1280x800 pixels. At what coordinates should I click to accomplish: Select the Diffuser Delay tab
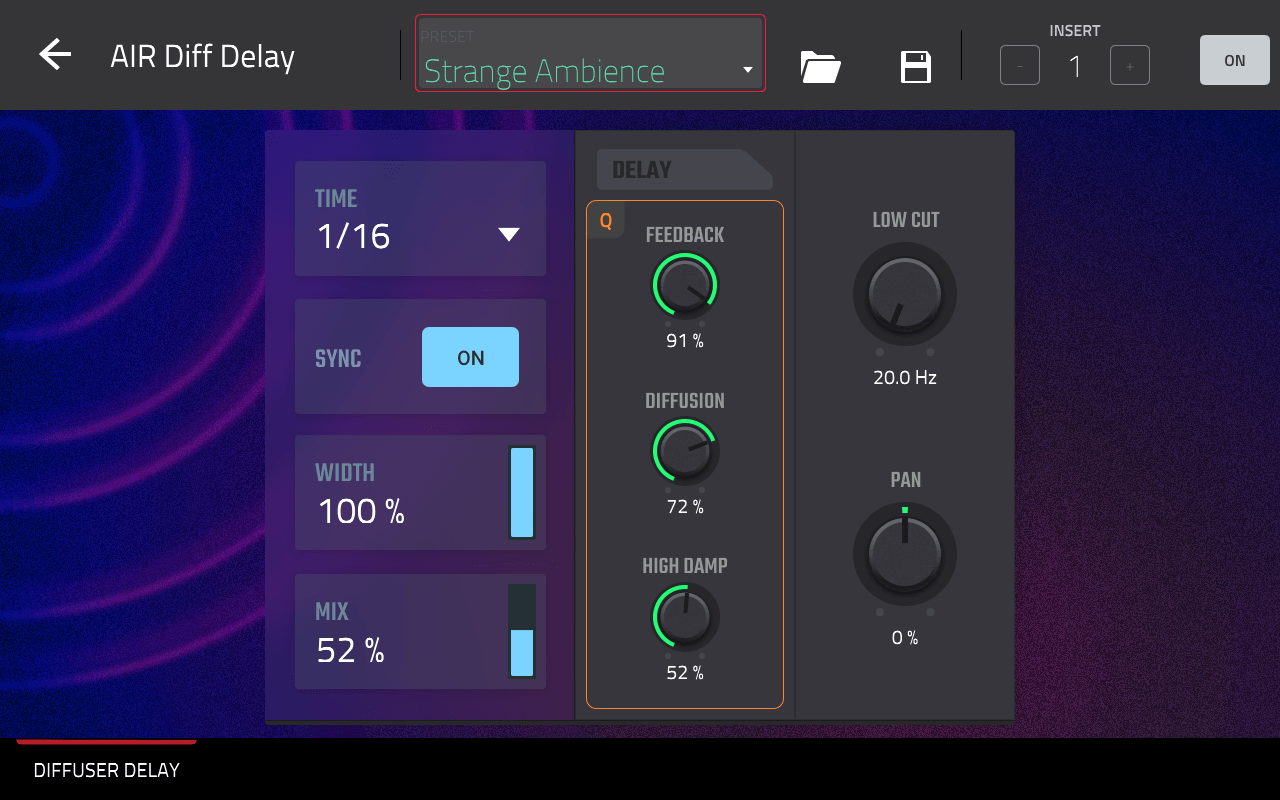point(106,770)
